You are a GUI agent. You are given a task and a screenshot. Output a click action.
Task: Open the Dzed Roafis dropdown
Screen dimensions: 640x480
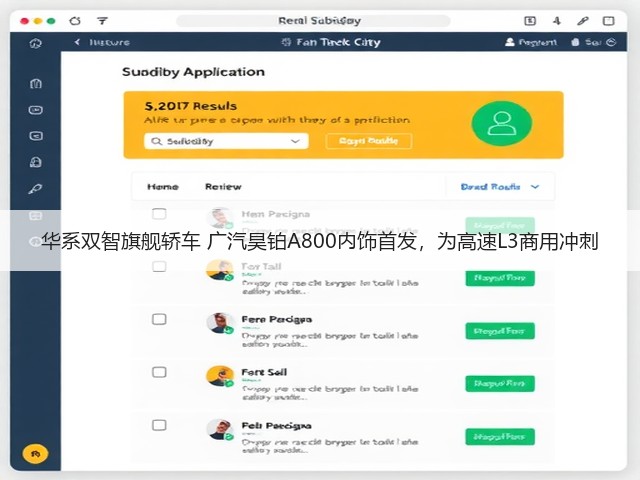(500, 187)
